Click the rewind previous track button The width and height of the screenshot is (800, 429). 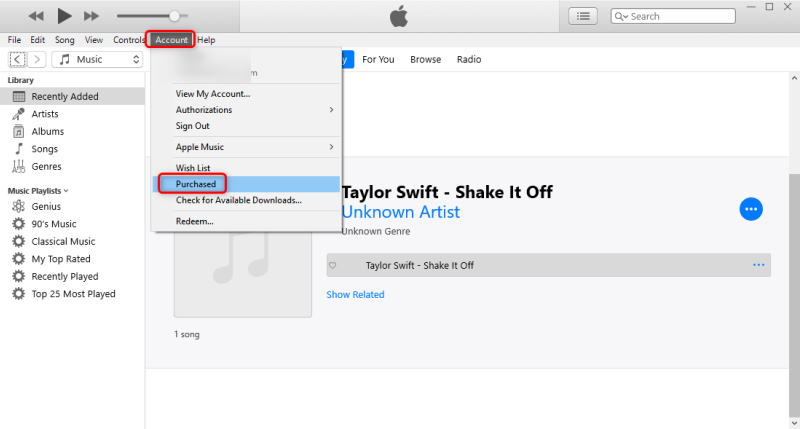(36, 16)
